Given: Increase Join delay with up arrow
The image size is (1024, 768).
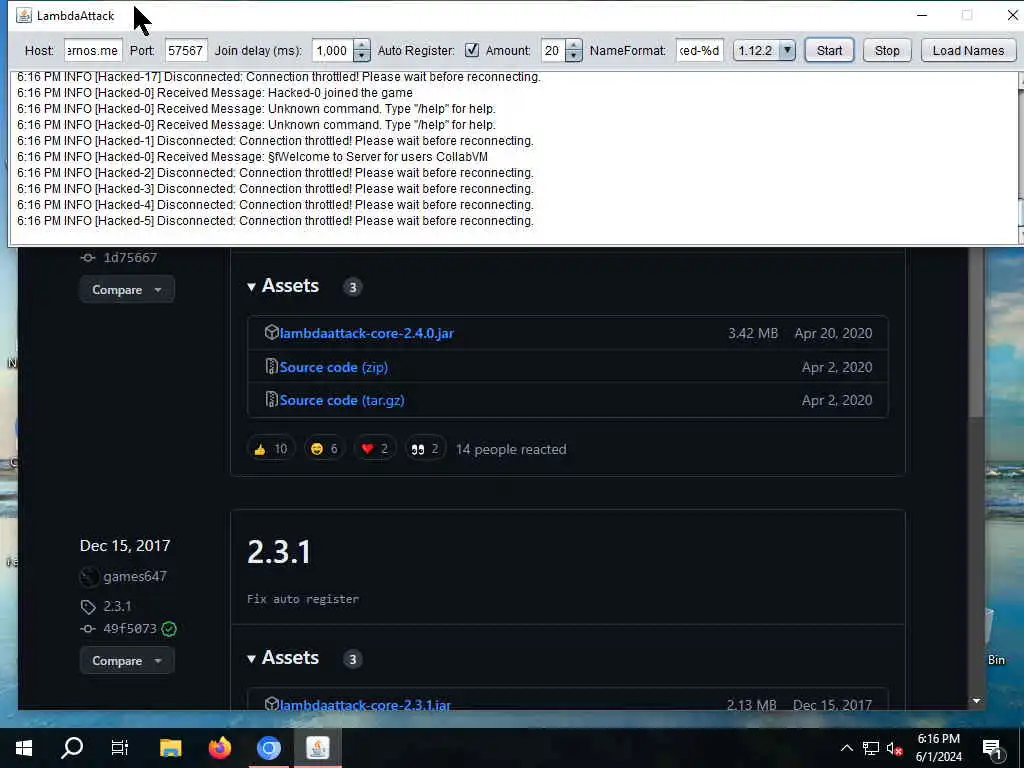Looking at the screenshot, I should coord(362,45).
